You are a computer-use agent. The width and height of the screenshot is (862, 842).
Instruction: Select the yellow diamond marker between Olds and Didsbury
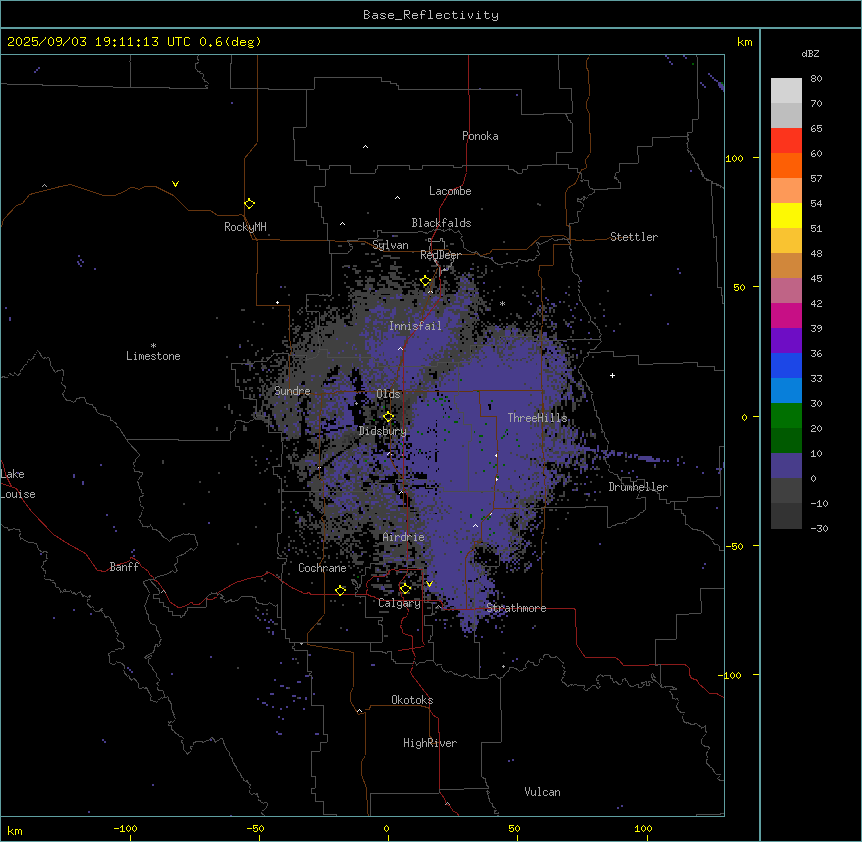click(388, 417)
